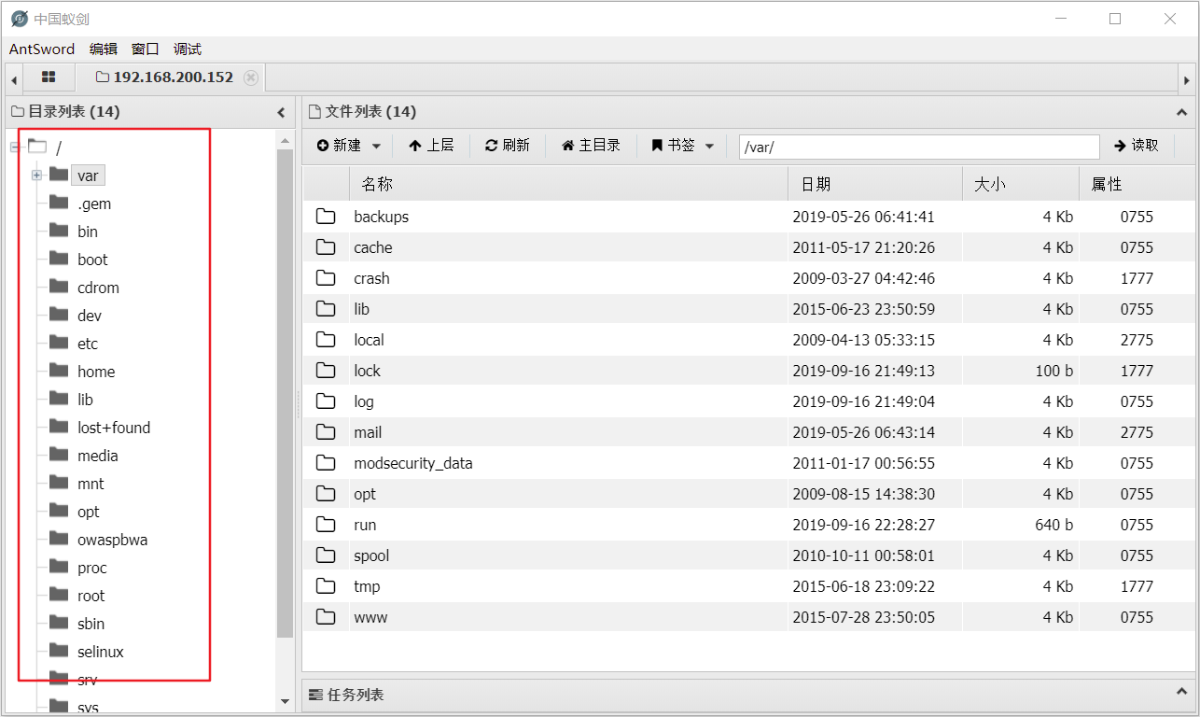Click the www folder icon in file list
The width and height of the screenshot is (1200, 717).
[325, 617]
